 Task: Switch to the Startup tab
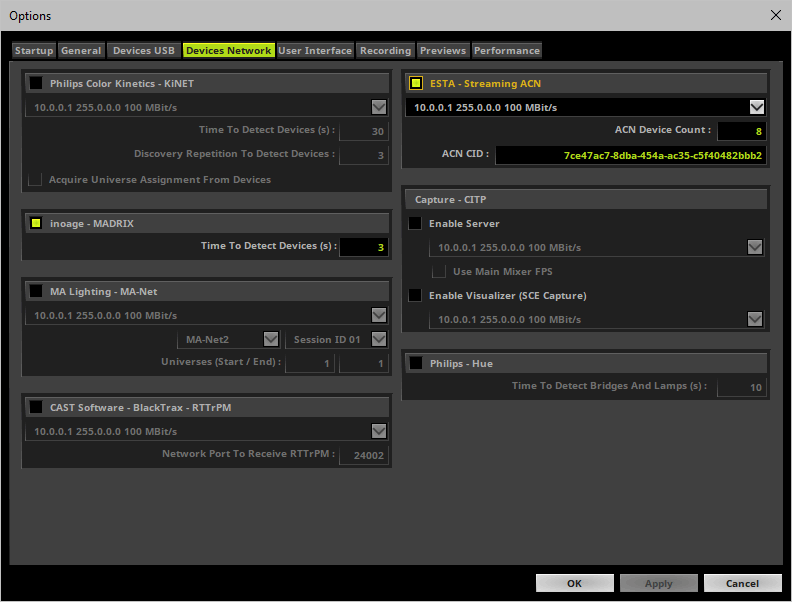coord(34,51)
